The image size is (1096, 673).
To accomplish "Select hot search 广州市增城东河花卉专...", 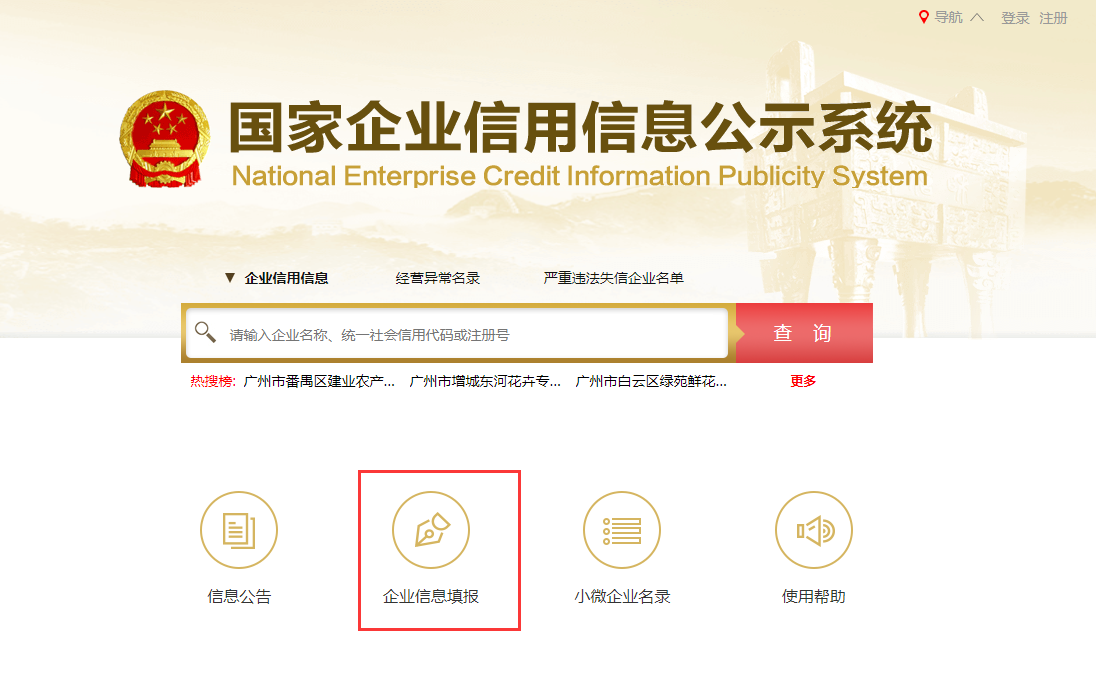I will pos(485,381).
